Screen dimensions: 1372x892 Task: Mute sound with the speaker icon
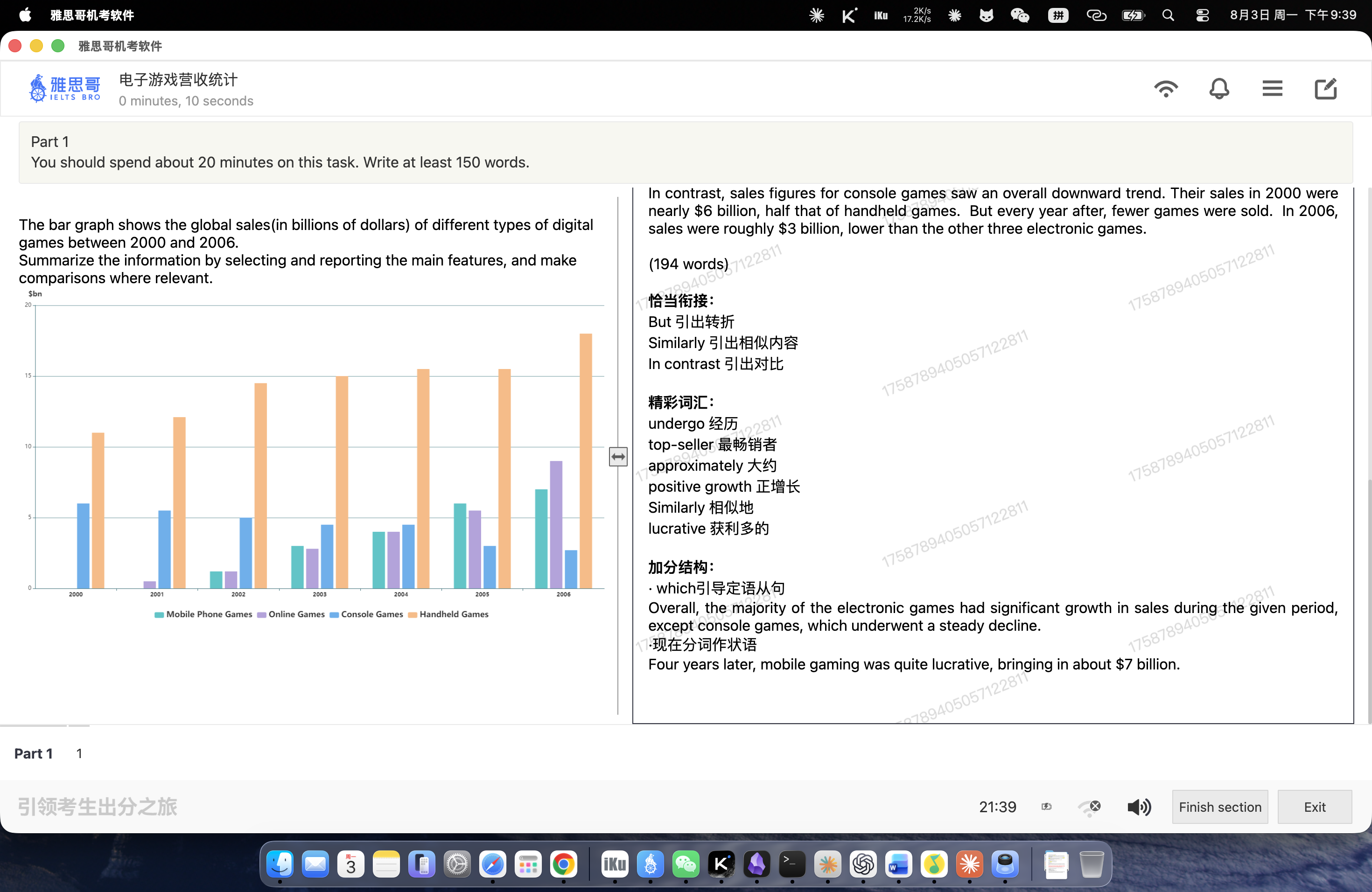(x=1139, y=807)
